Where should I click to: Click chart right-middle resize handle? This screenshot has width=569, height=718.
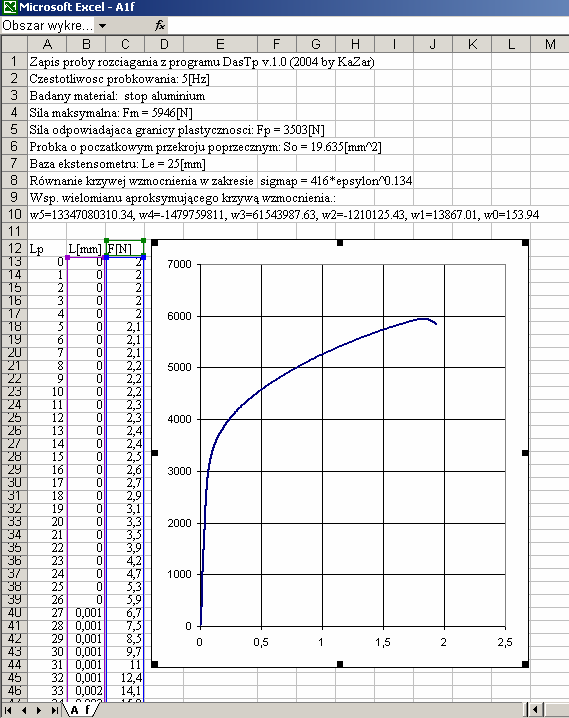(x=525, y=453)
